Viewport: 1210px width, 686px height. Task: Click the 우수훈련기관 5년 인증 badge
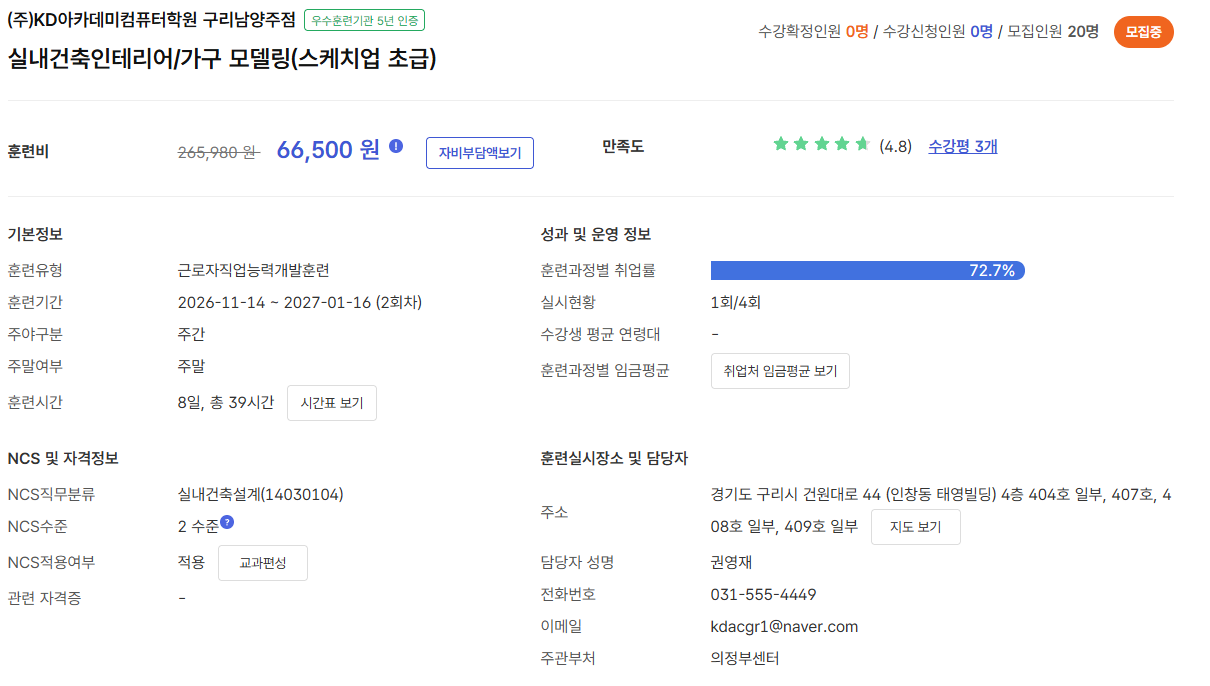point(364,19)
